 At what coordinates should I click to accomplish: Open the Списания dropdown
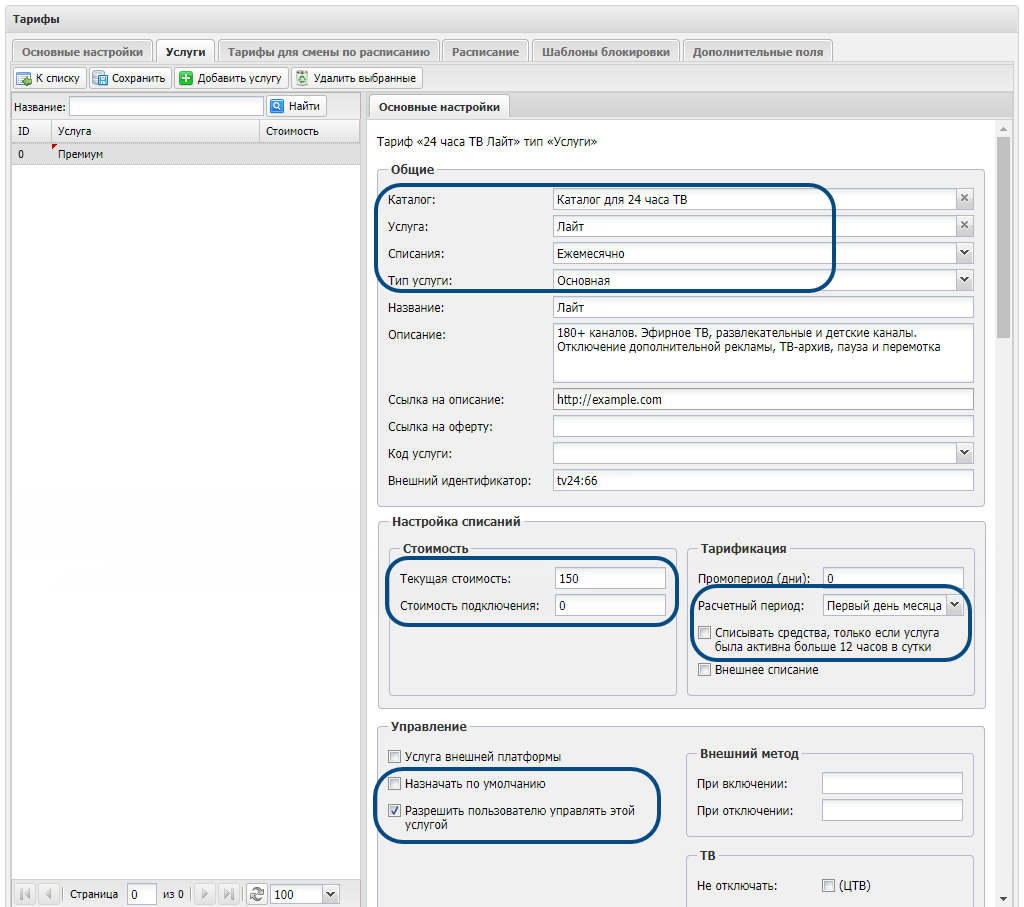(964, 253)
